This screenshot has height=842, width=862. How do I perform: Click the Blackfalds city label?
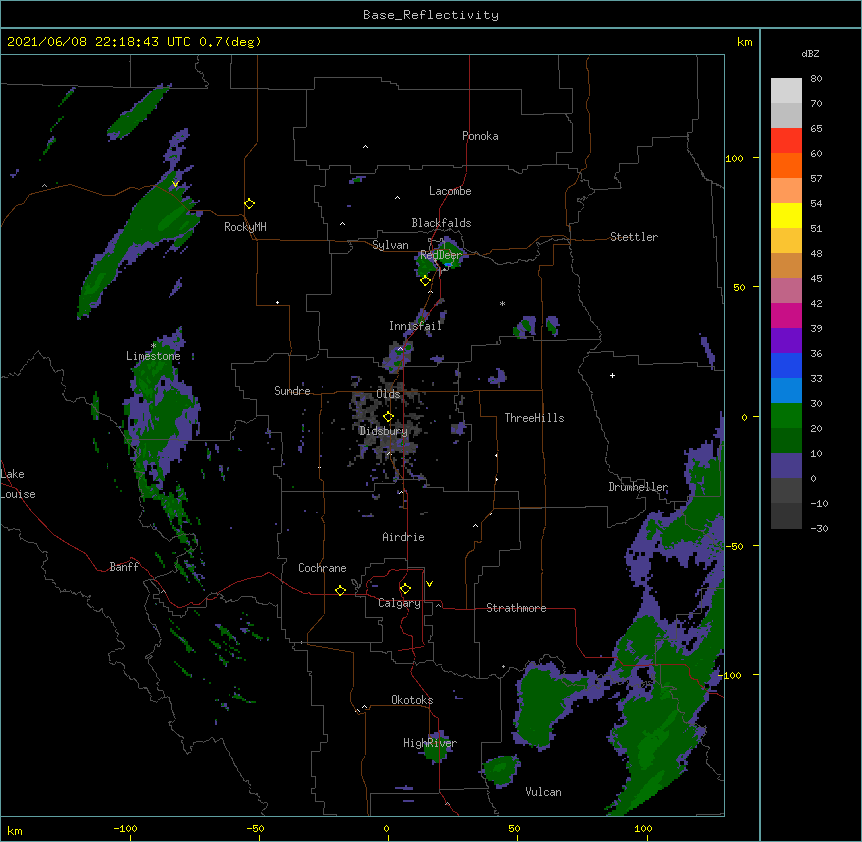pos(441,223)
